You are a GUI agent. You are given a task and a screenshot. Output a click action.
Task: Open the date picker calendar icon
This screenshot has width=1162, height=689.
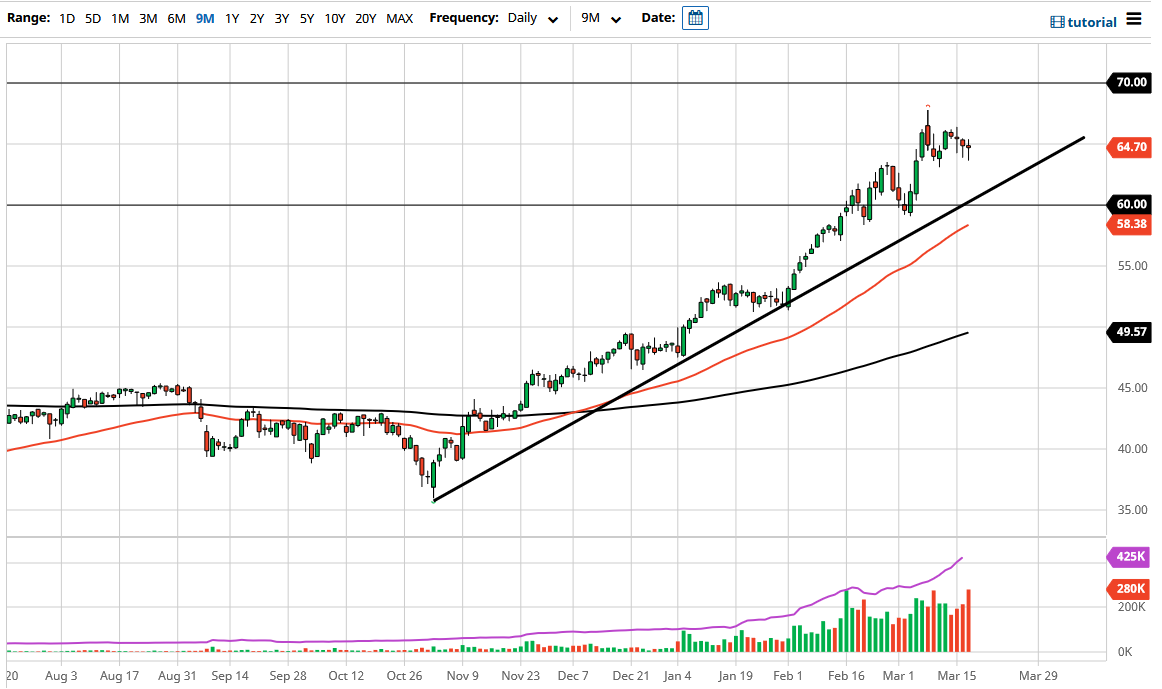(695, 17)
